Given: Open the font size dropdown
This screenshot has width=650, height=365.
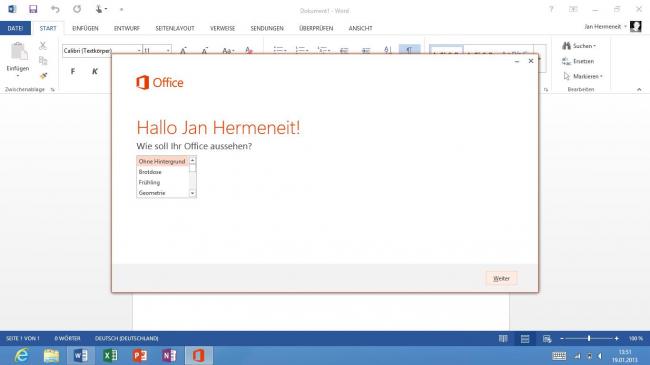Looking at the screenshot, I should (168, 51).
